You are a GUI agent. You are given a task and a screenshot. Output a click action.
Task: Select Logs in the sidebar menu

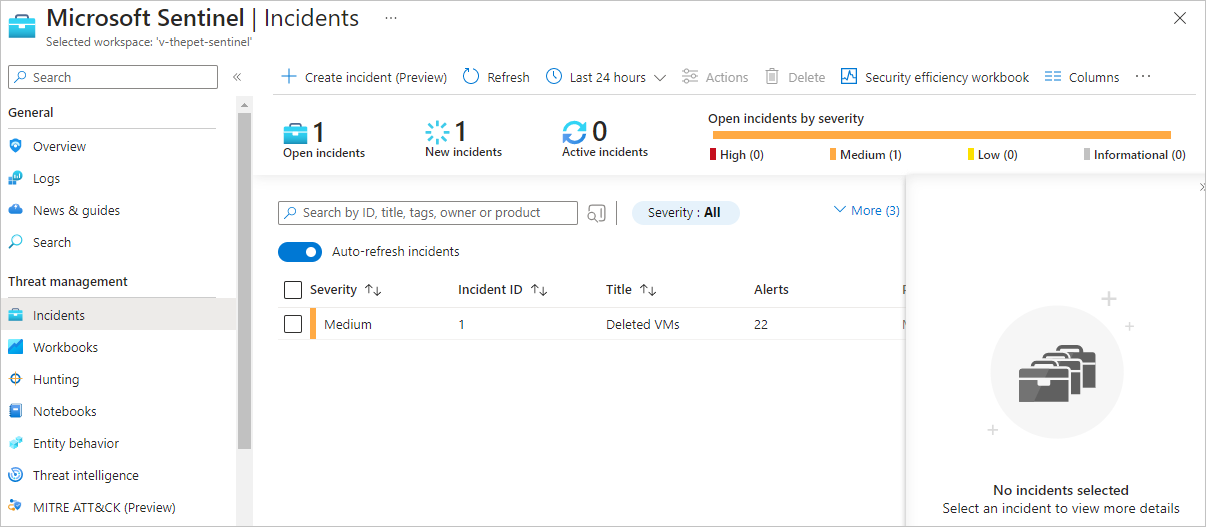pyautogui.click(x=46, y=178)
